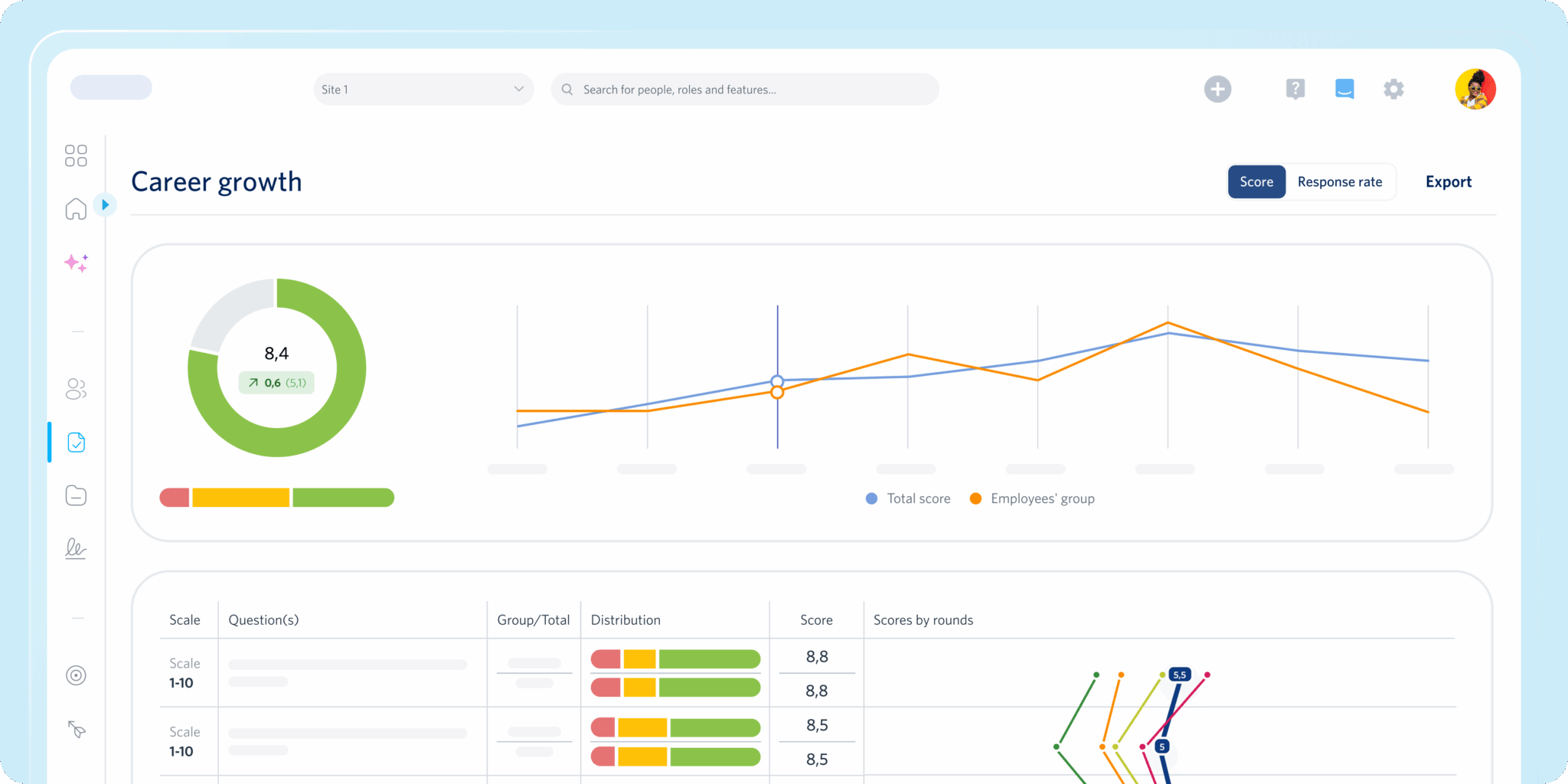Toggle the Employees' group legend item
1568x784 pixels.
(1033, 498)
